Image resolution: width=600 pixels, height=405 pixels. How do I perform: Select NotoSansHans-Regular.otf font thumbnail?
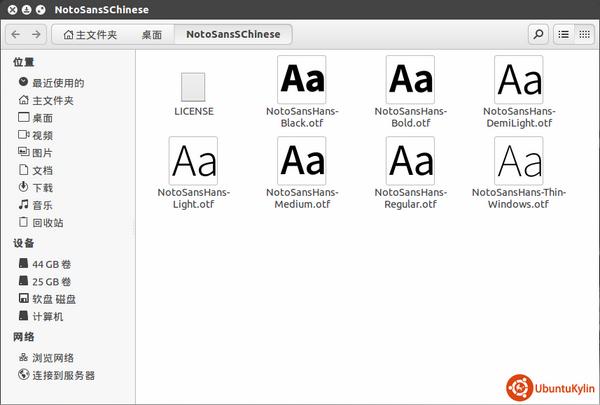pyautogui.click(x=411, y=161)
